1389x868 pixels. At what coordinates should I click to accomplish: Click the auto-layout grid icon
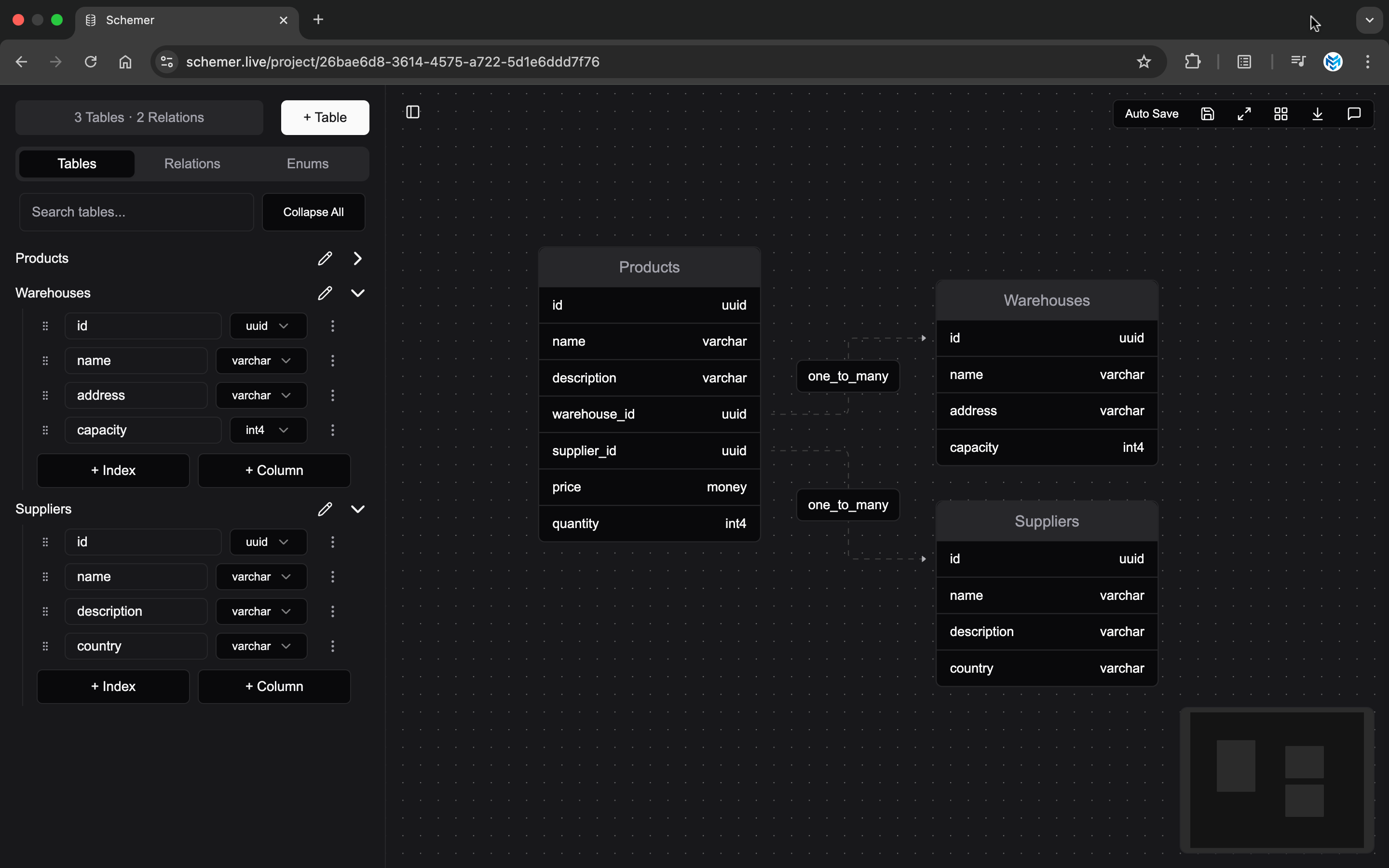pyautogui.click(x=1280, y=114)
